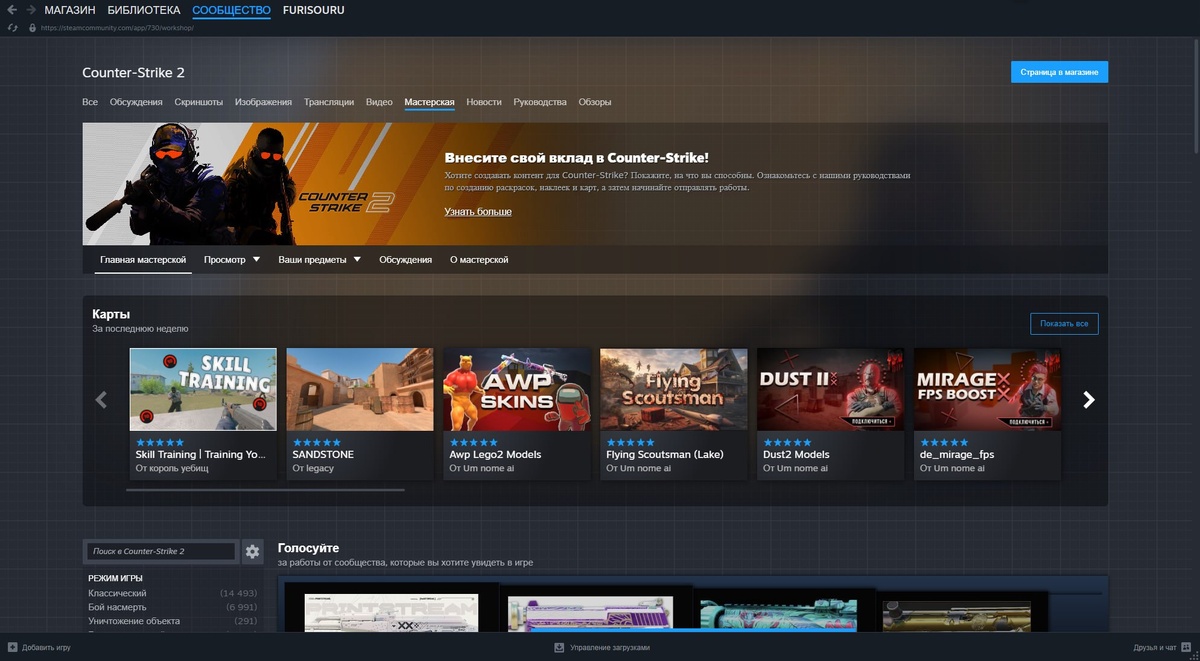Expand the Ваши предметы dropdown
The width and height of the screenshot is (1200, 661).
[319, 260]
